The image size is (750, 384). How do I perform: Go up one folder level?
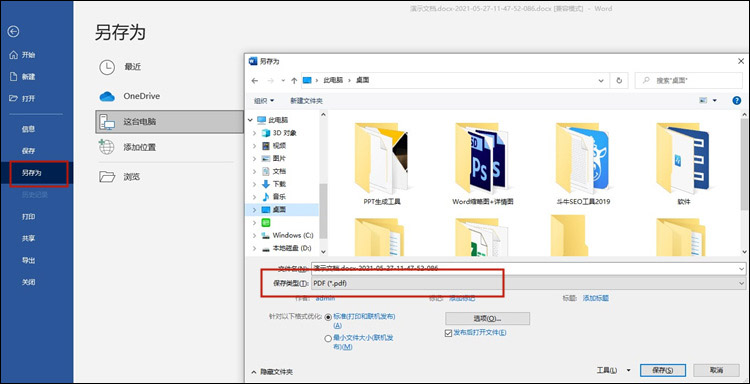(x=294, y=81)
